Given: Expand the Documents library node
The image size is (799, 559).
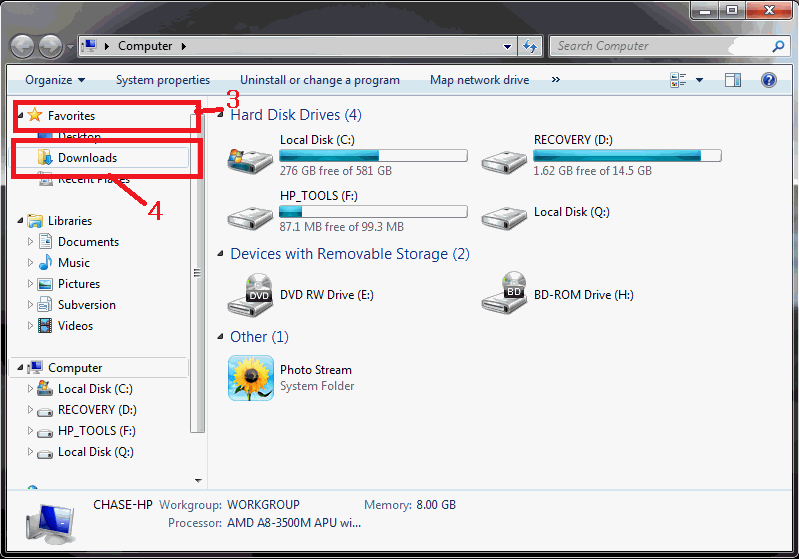Looking at the screenshot, I should (31, 242).
